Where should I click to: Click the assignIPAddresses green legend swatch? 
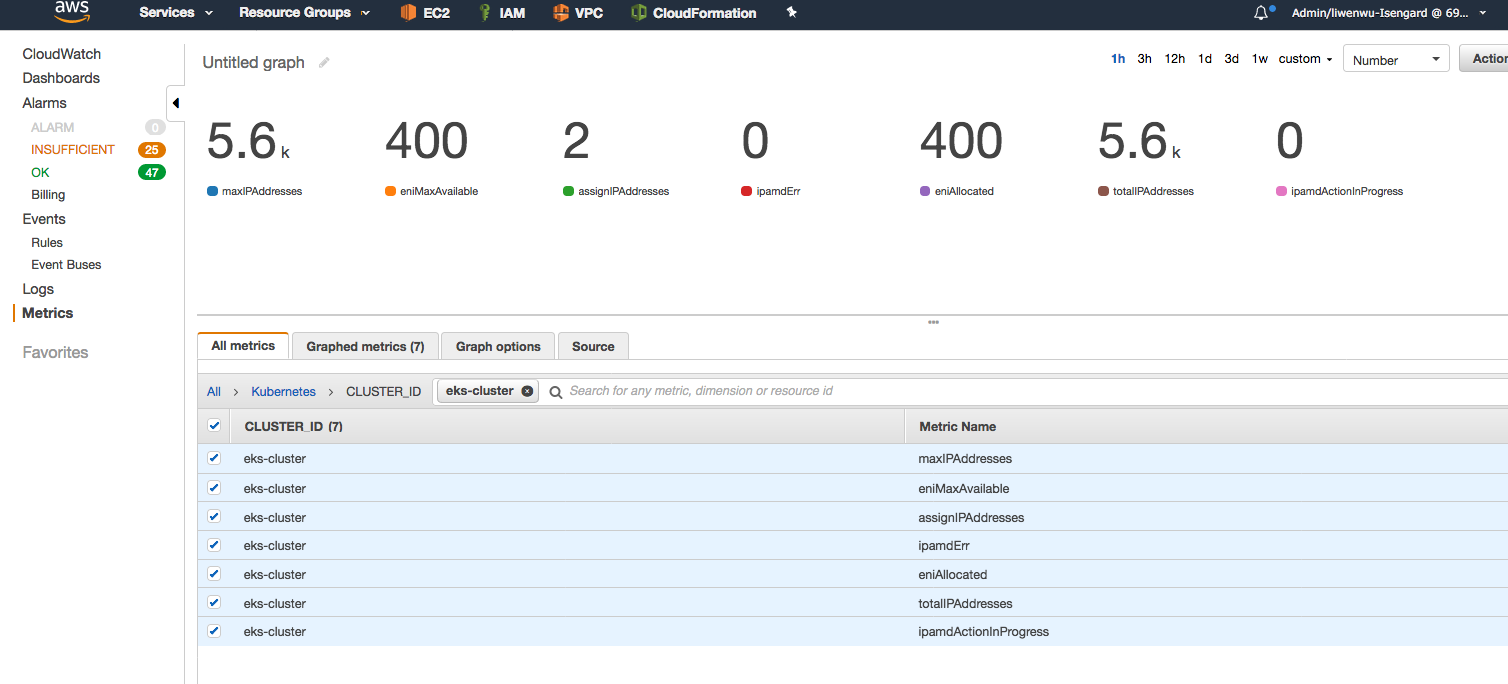569,191
